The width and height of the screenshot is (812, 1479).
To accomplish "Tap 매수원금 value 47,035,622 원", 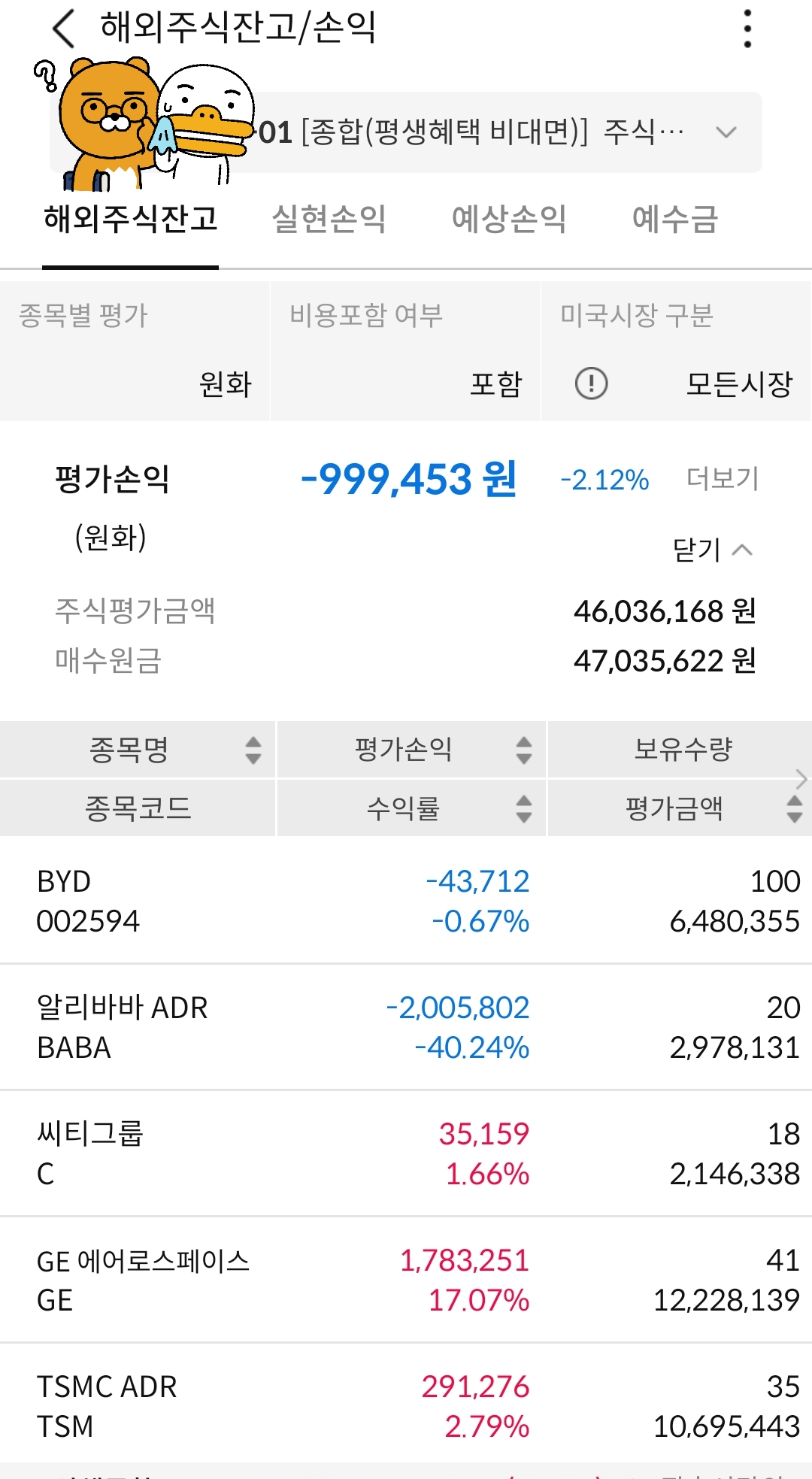I will (x=665, y=661).
